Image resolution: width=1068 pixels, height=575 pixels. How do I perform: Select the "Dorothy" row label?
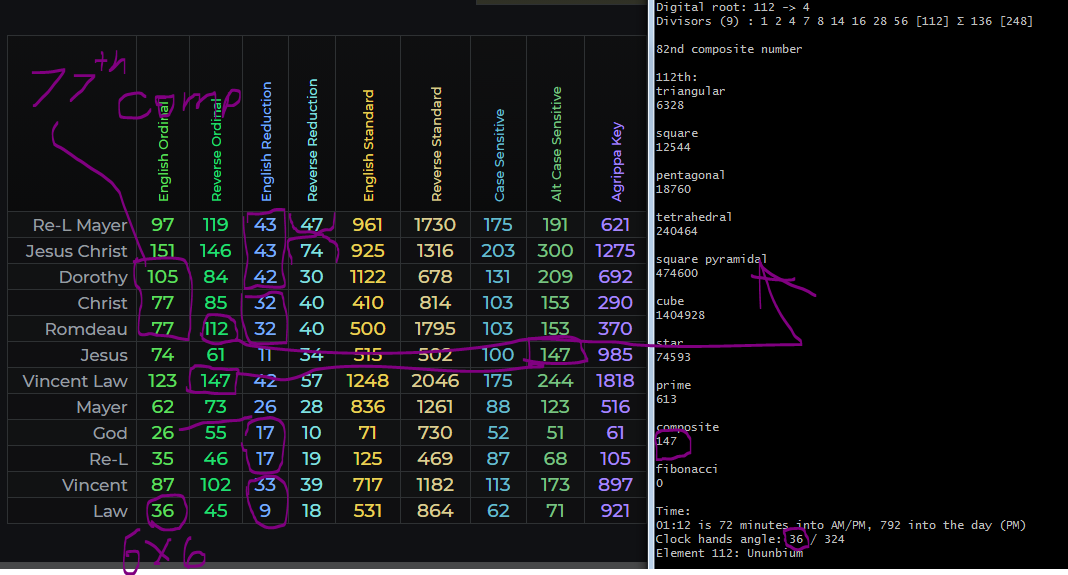(x=93, y=277)
